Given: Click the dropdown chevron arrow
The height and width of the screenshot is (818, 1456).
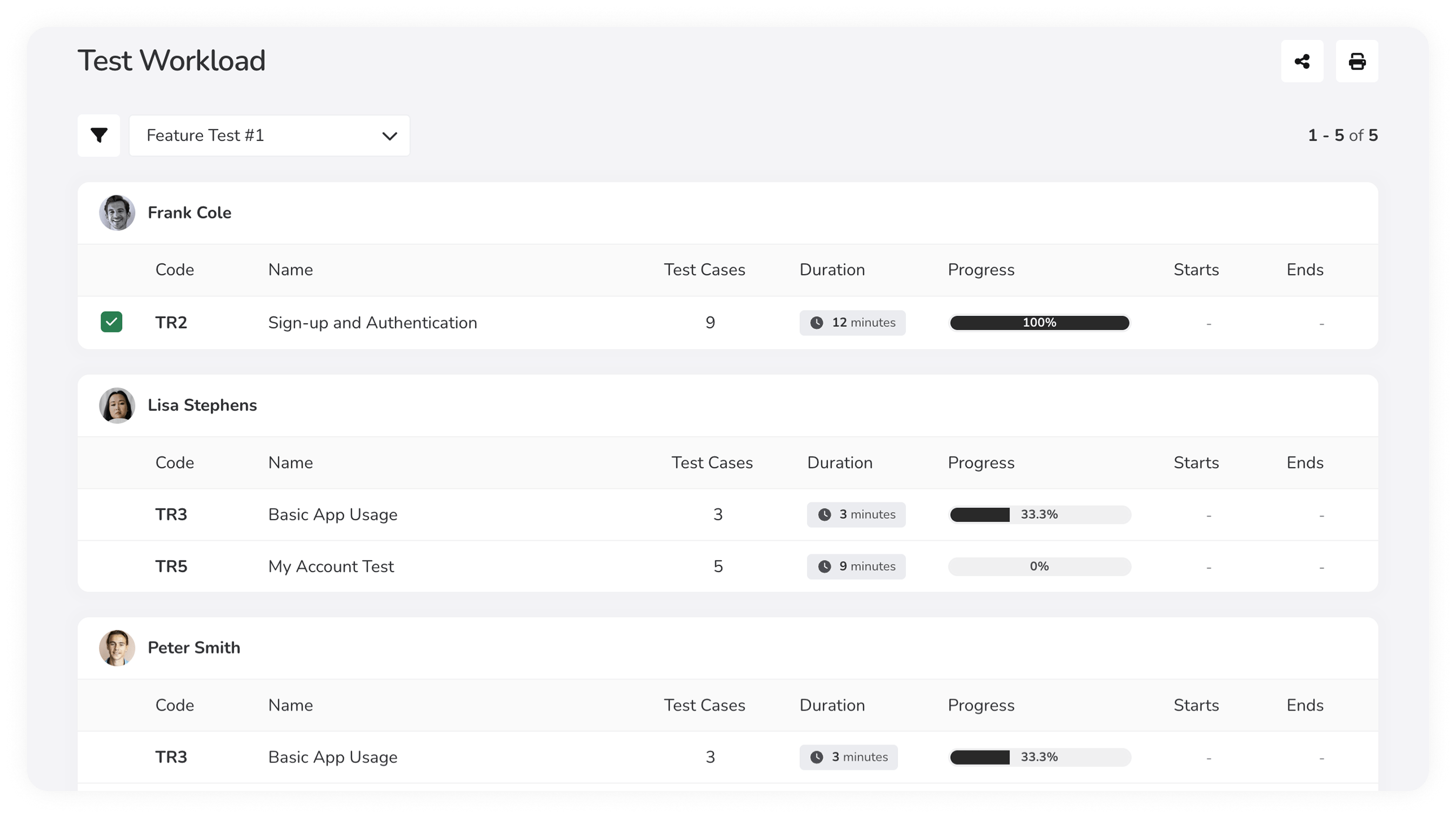Looking at the screenshot, I should pos(390,136).
